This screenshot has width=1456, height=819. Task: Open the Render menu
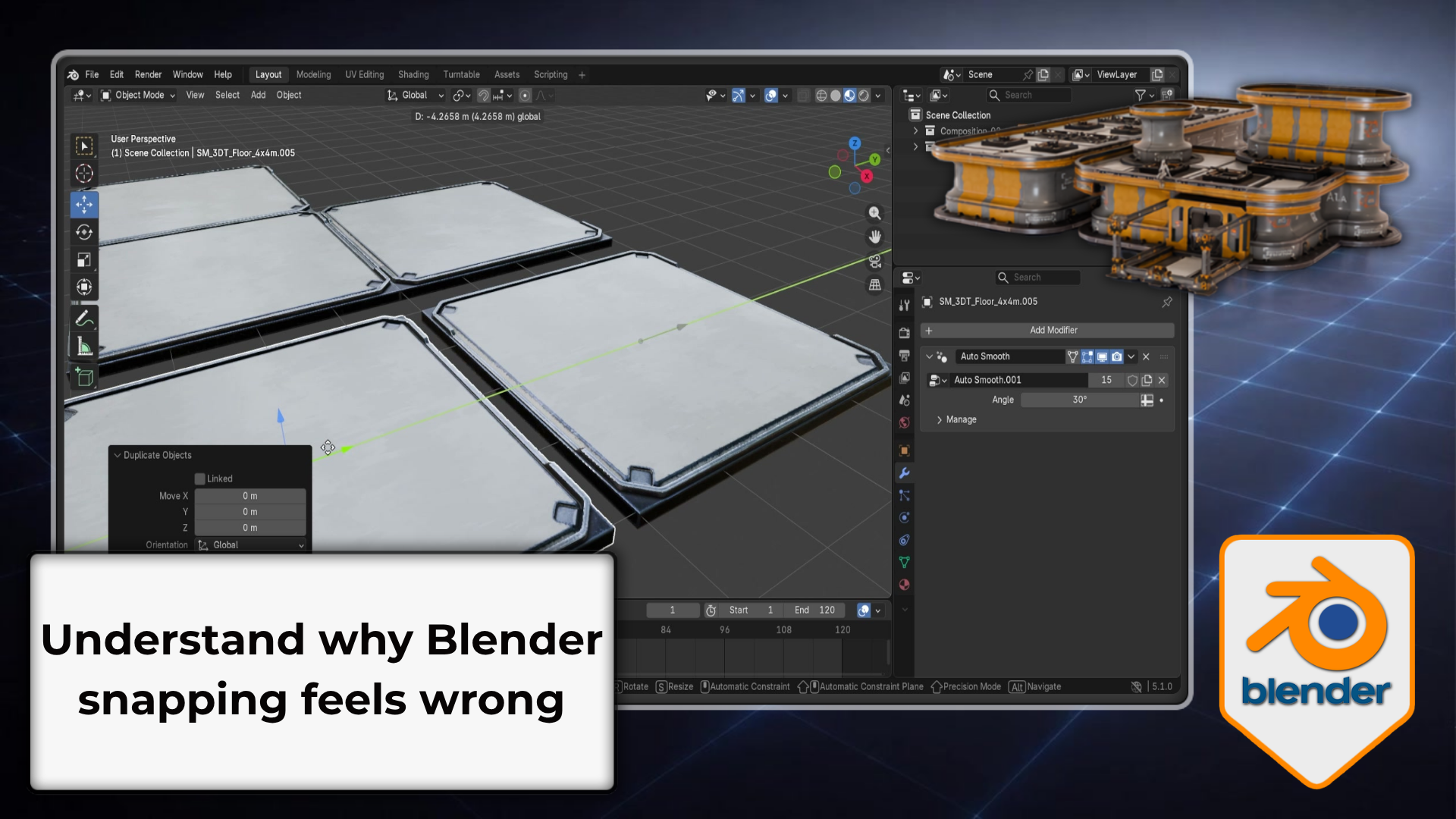148,74
